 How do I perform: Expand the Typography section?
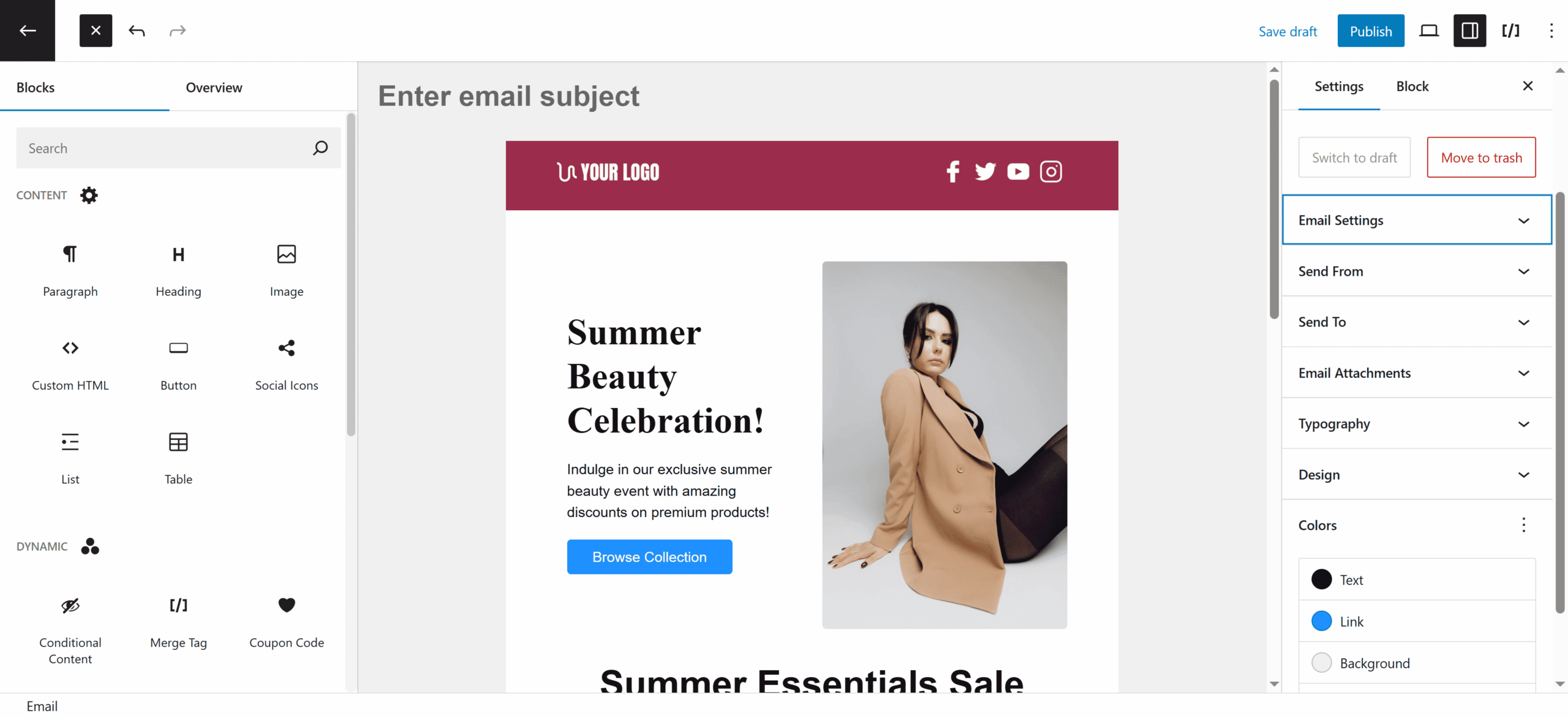coord(1416,424)
